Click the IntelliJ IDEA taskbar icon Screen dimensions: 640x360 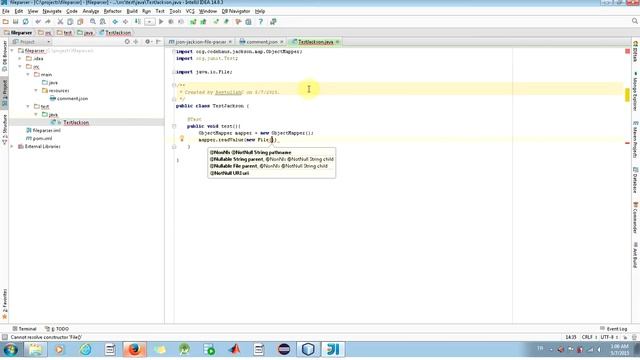tap(333, 349)
